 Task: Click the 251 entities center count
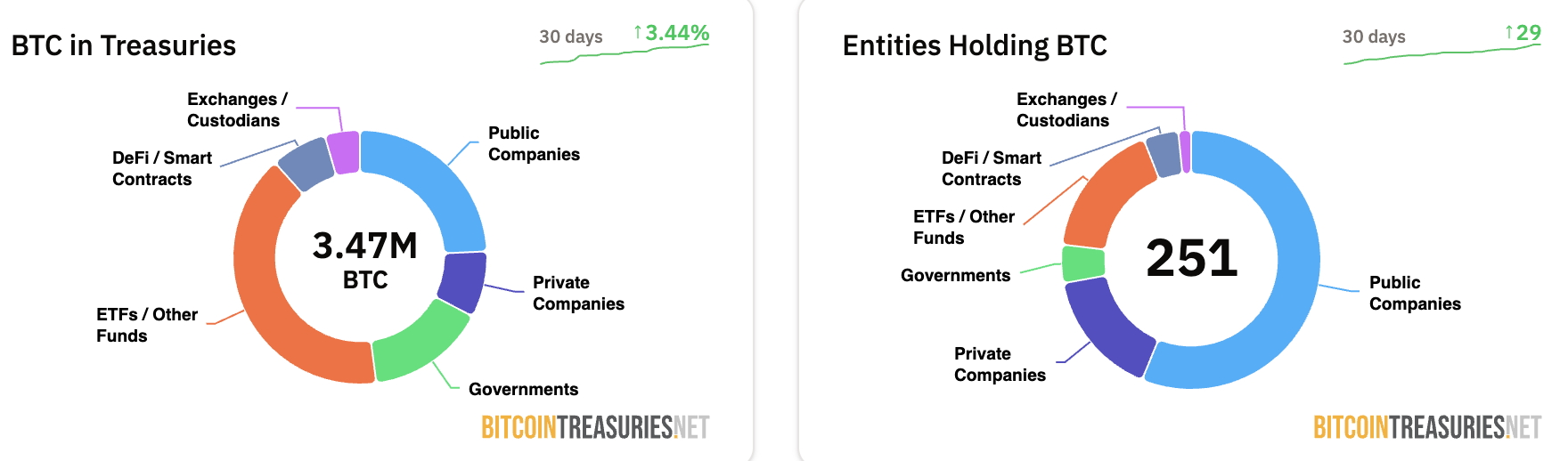tap(1192, 258)
